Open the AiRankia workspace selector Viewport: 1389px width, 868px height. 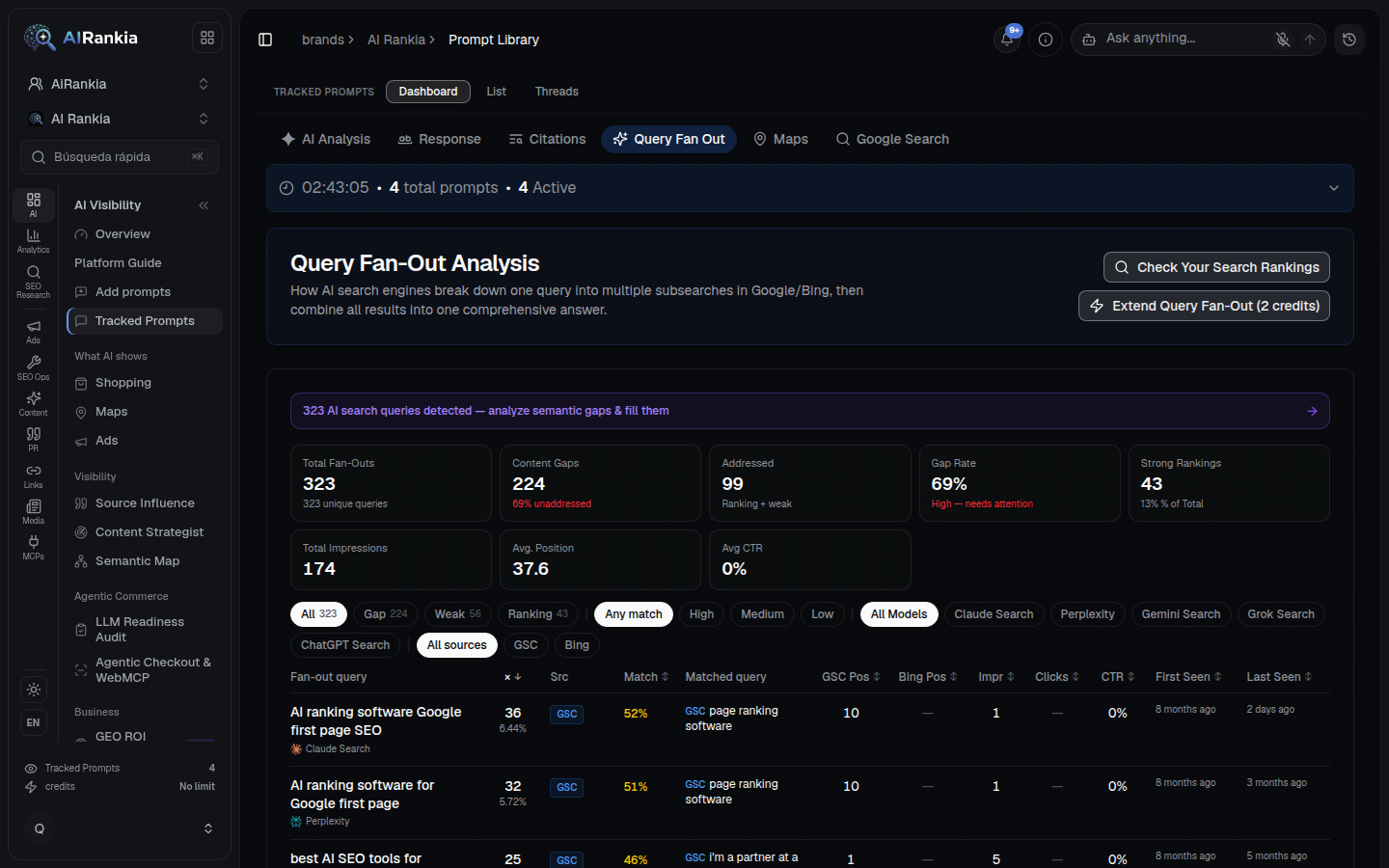[x=120, y=84]
